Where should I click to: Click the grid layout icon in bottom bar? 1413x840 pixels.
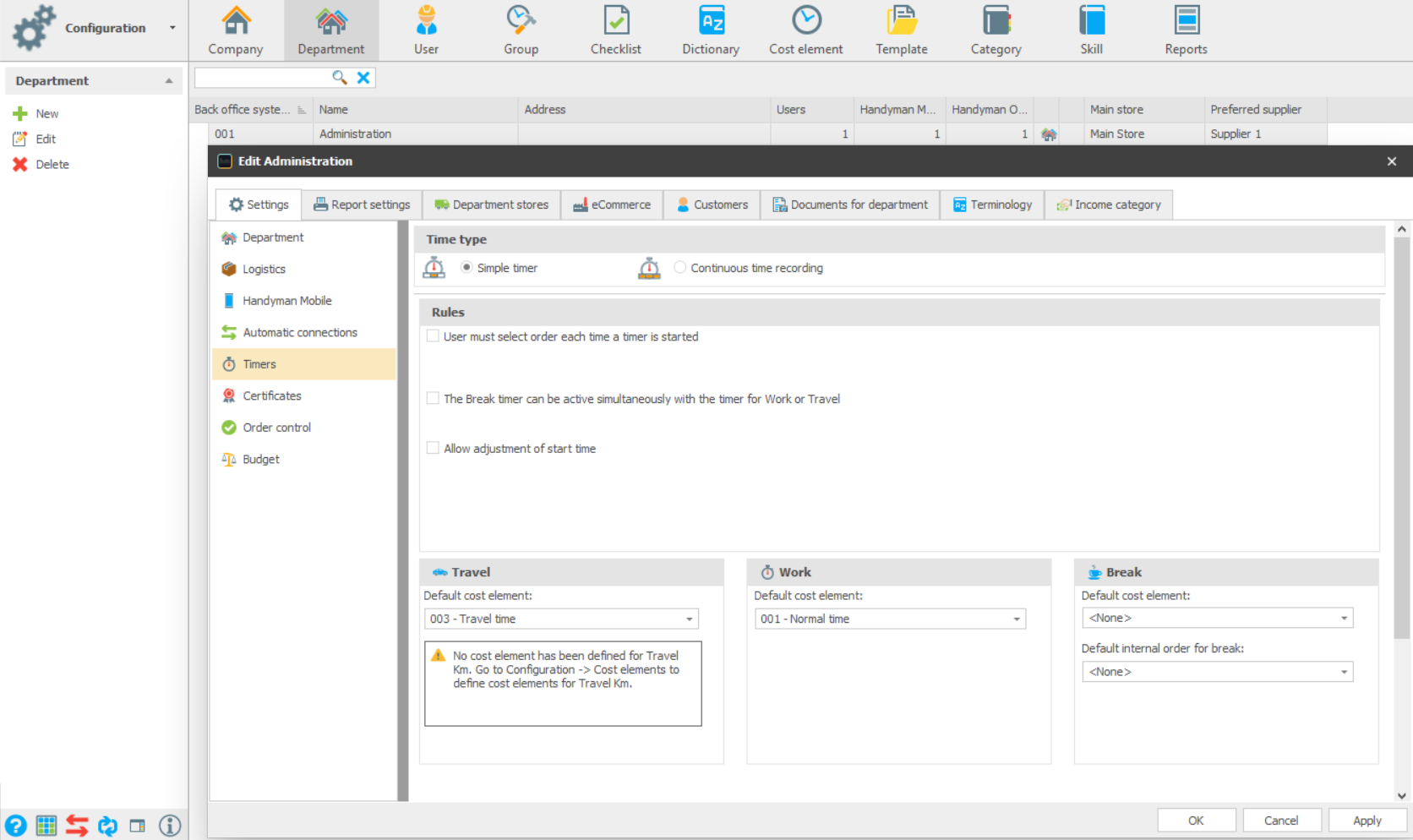tap(46, 826)
